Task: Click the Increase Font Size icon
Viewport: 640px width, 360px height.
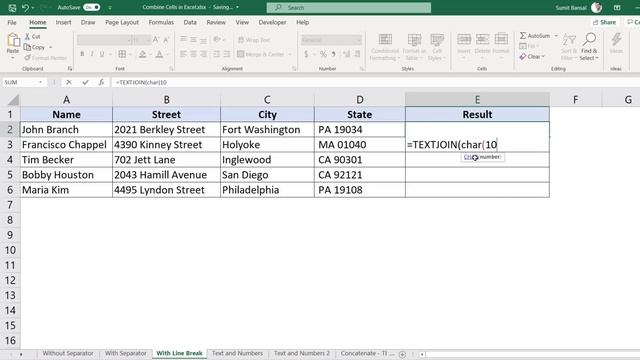Action: tap(156, 40)
